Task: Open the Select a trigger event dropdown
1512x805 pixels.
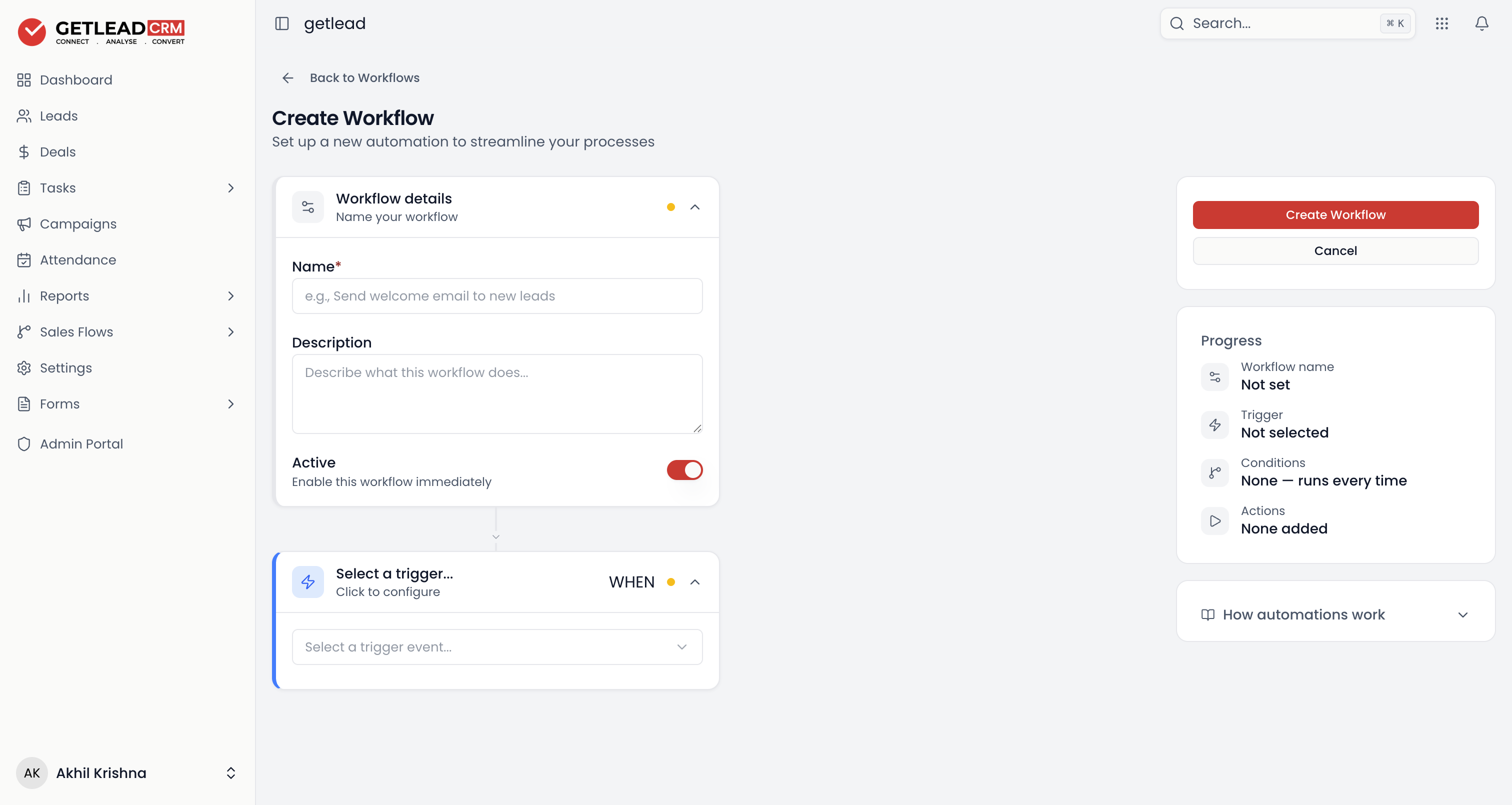Action: [497, 646]
